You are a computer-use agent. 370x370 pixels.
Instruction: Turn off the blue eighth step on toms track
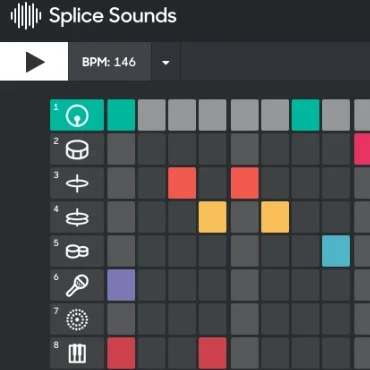point(336,251)
